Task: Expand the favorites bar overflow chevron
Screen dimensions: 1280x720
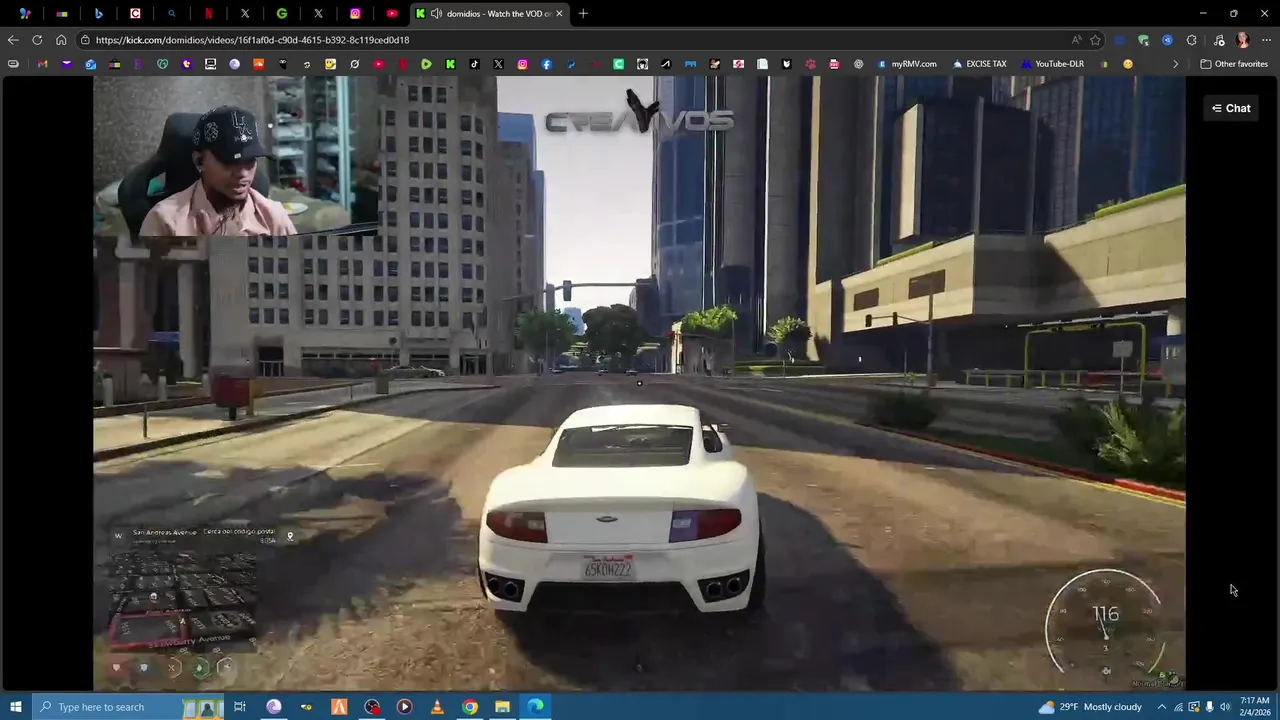Action: pyautogui.click(x=1176, y=64)
